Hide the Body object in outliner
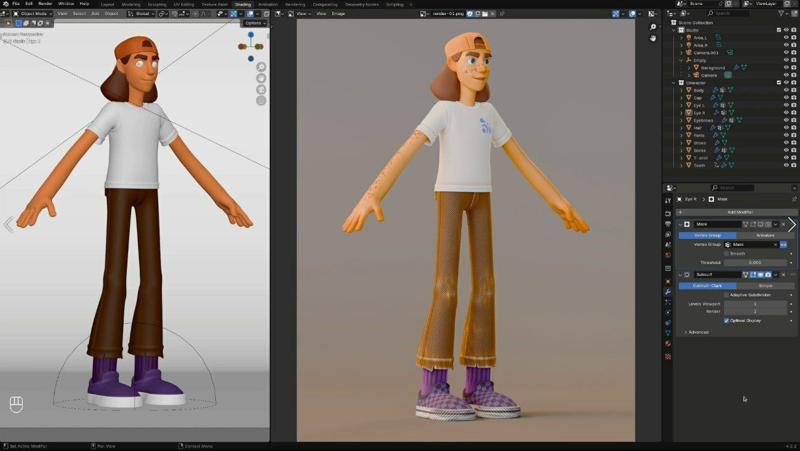Screen dimensions: 800x451 [785, 90]
